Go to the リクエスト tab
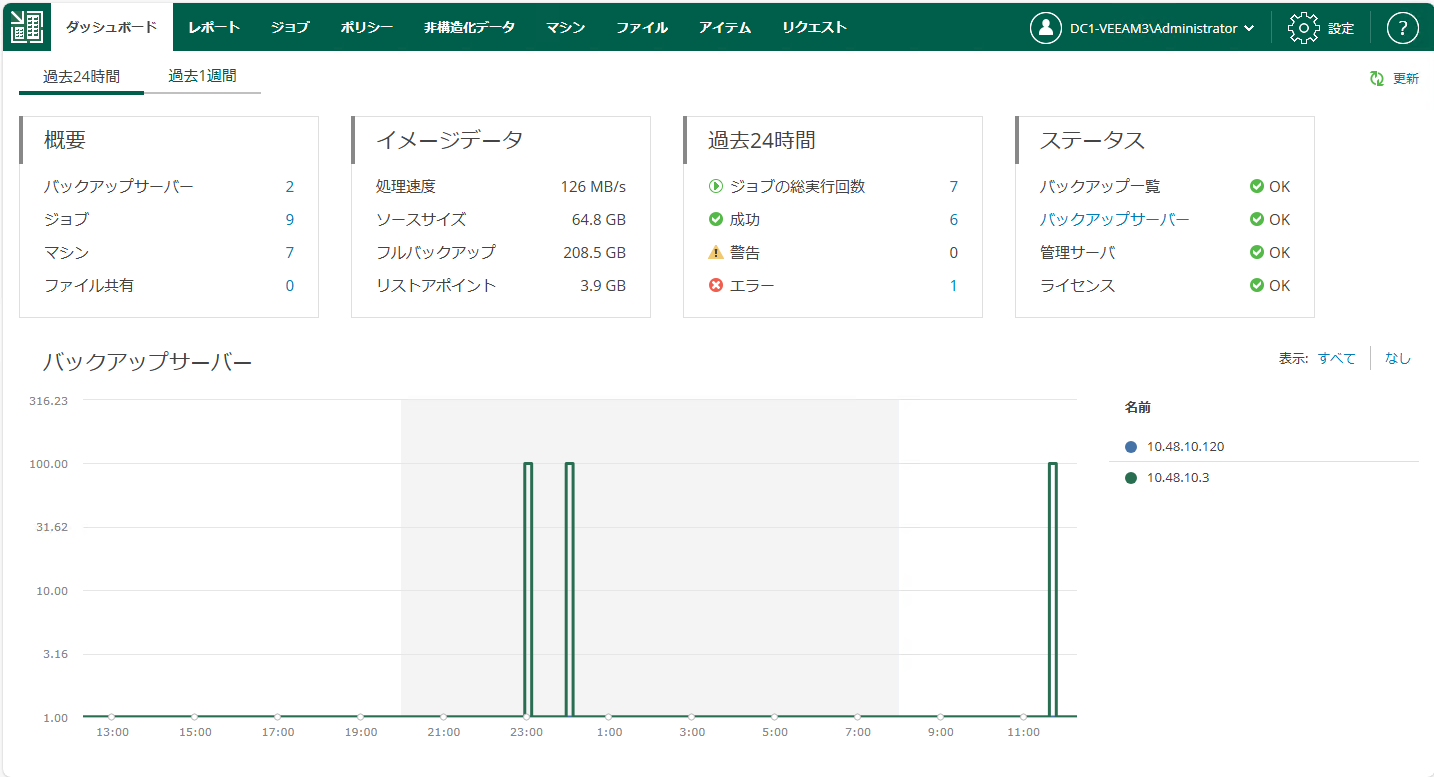The image size is (1434, 777). tap(815, 27)
